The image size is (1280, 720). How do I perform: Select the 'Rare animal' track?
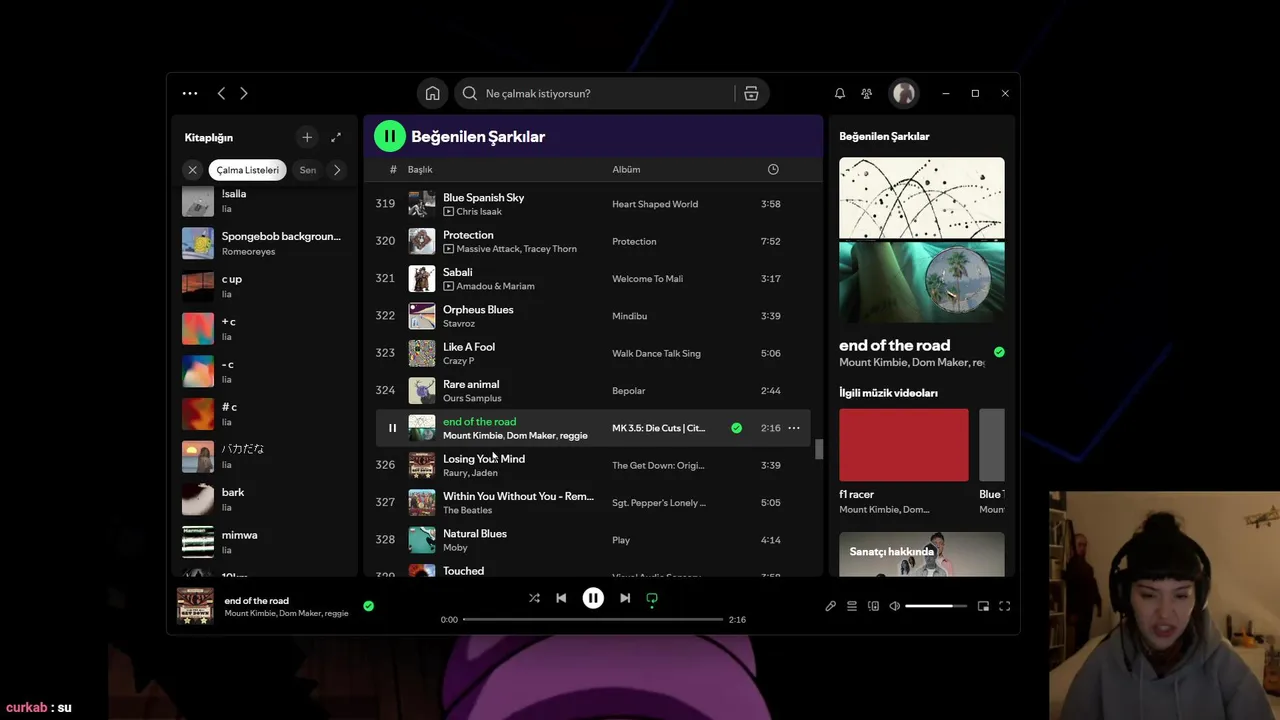pyautogui.click(x=593, y=391)
